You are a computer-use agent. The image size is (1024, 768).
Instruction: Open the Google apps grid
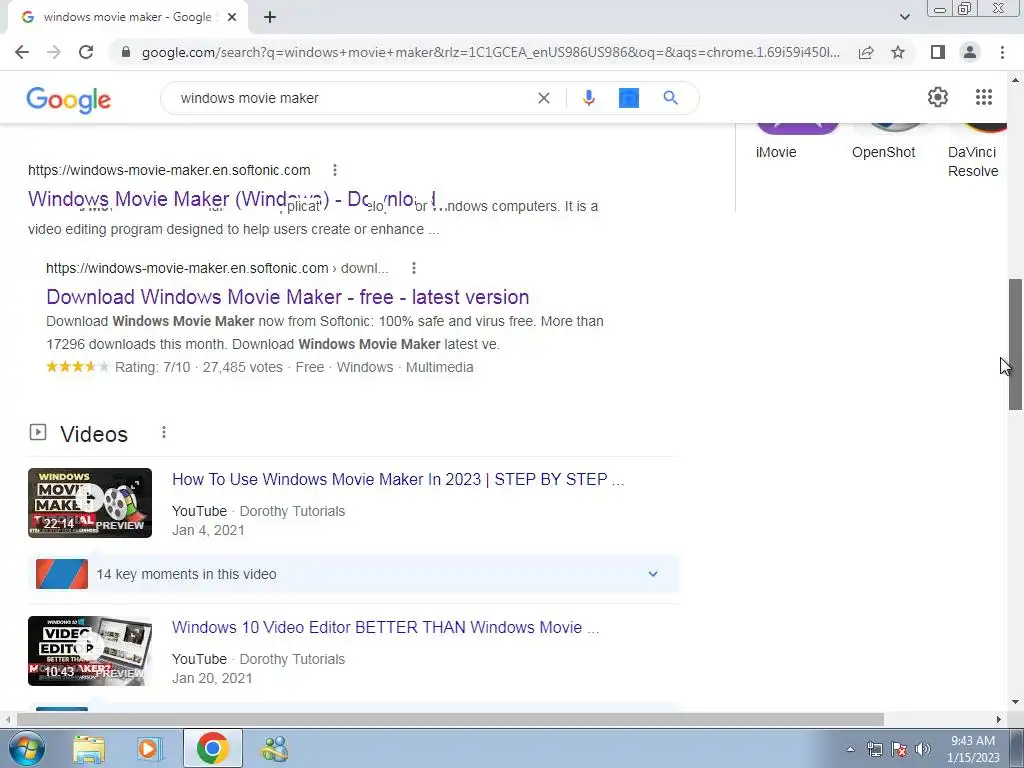[x=984, y=97]
